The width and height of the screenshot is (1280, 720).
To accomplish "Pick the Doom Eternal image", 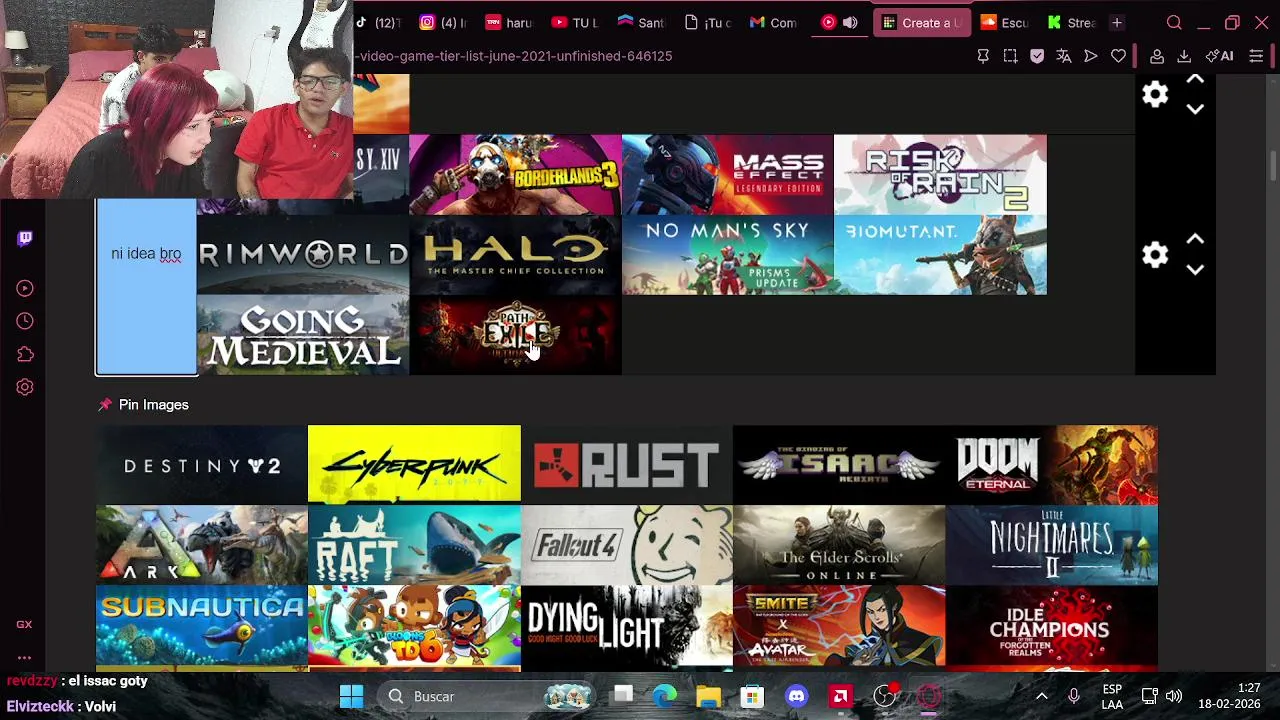I will [x=1051, y=464].
